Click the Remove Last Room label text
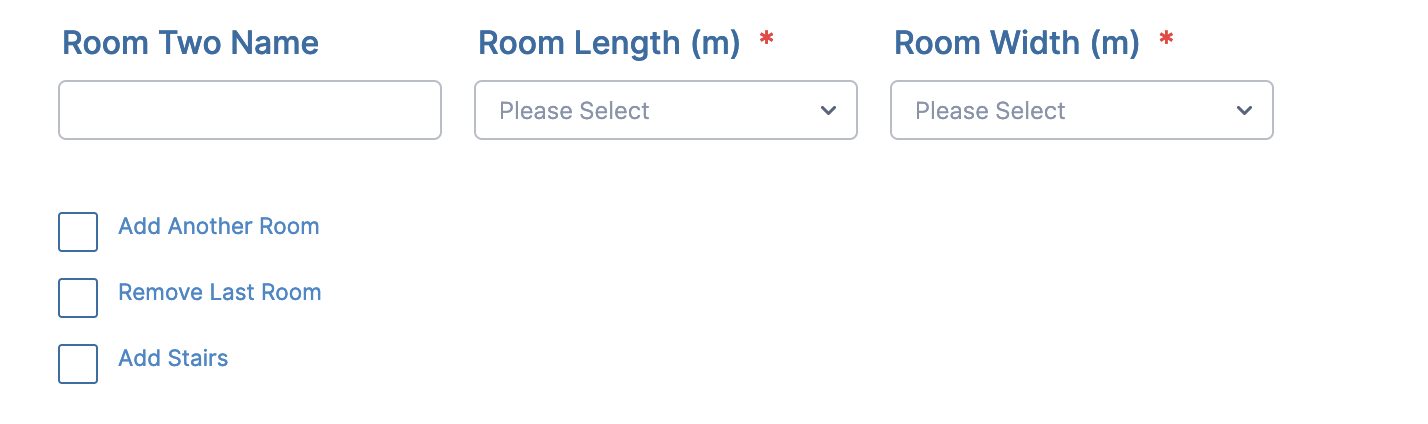The width and height of the screenshot is (1428, 424). (x=220, y=292)
